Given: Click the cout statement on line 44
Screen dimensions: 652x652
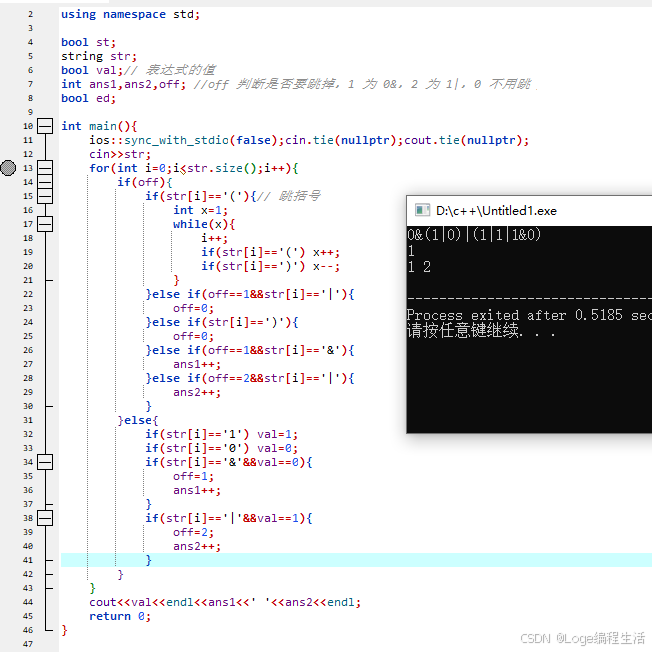Looking at the screenshot, I should point(225,602).
